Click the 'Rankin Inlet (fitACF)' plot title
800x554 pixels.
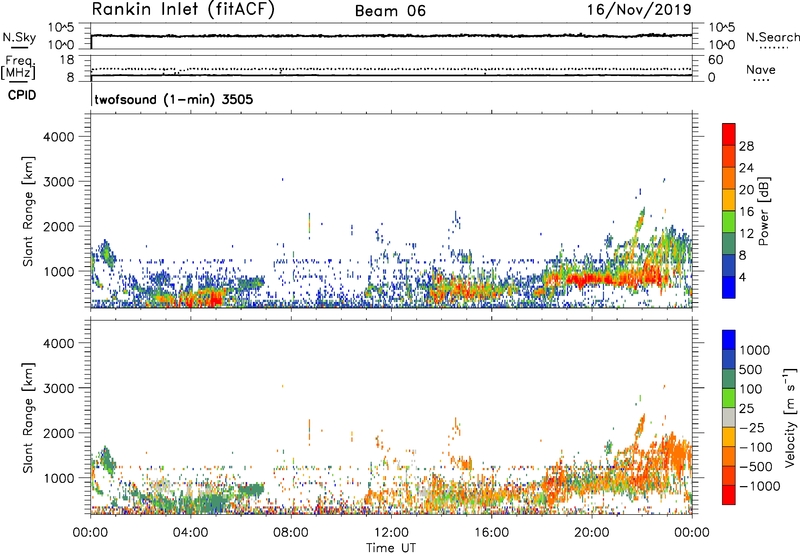183,10
